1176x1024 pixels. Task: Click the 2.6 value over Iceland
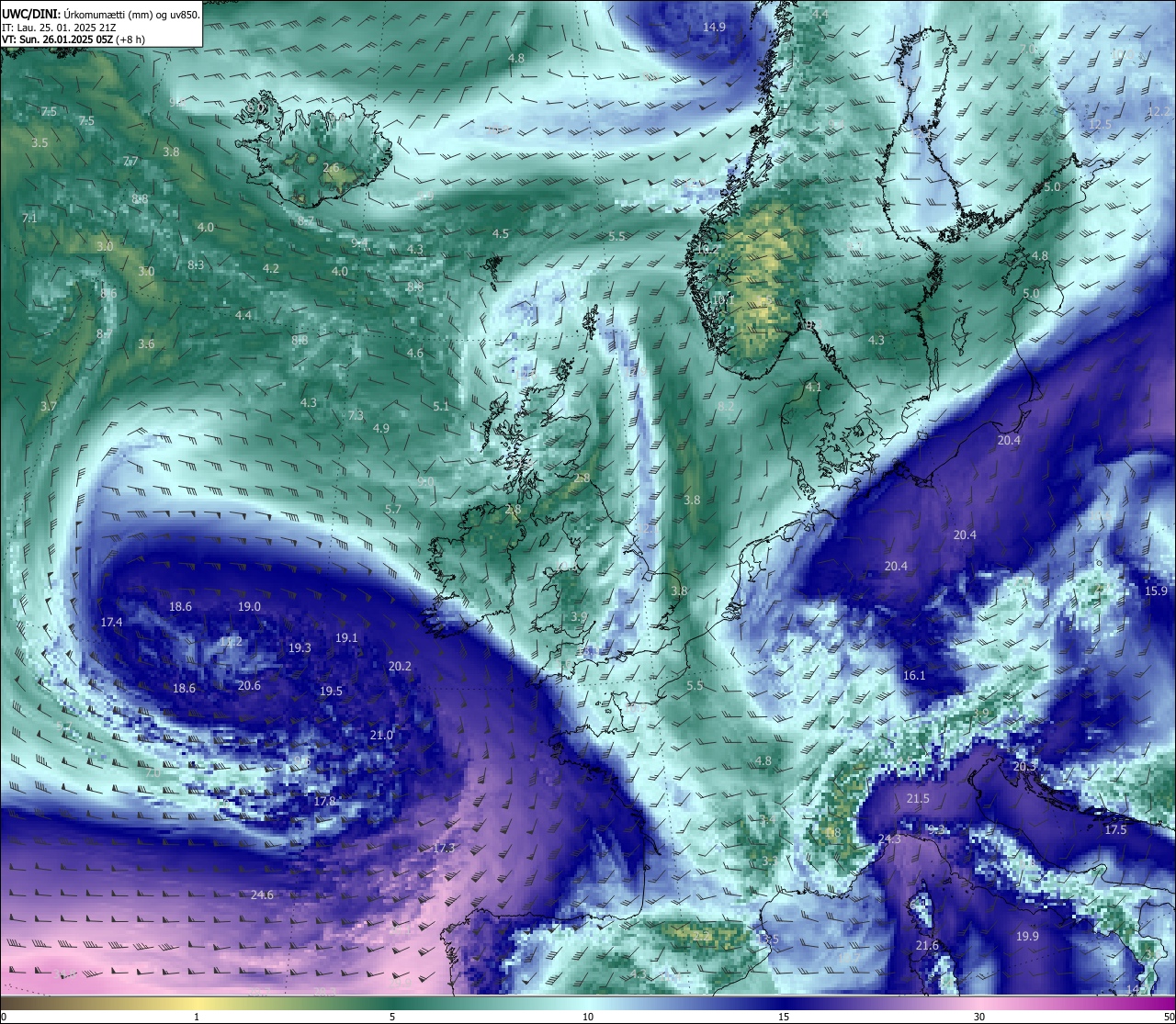click(x=332, y=167)
